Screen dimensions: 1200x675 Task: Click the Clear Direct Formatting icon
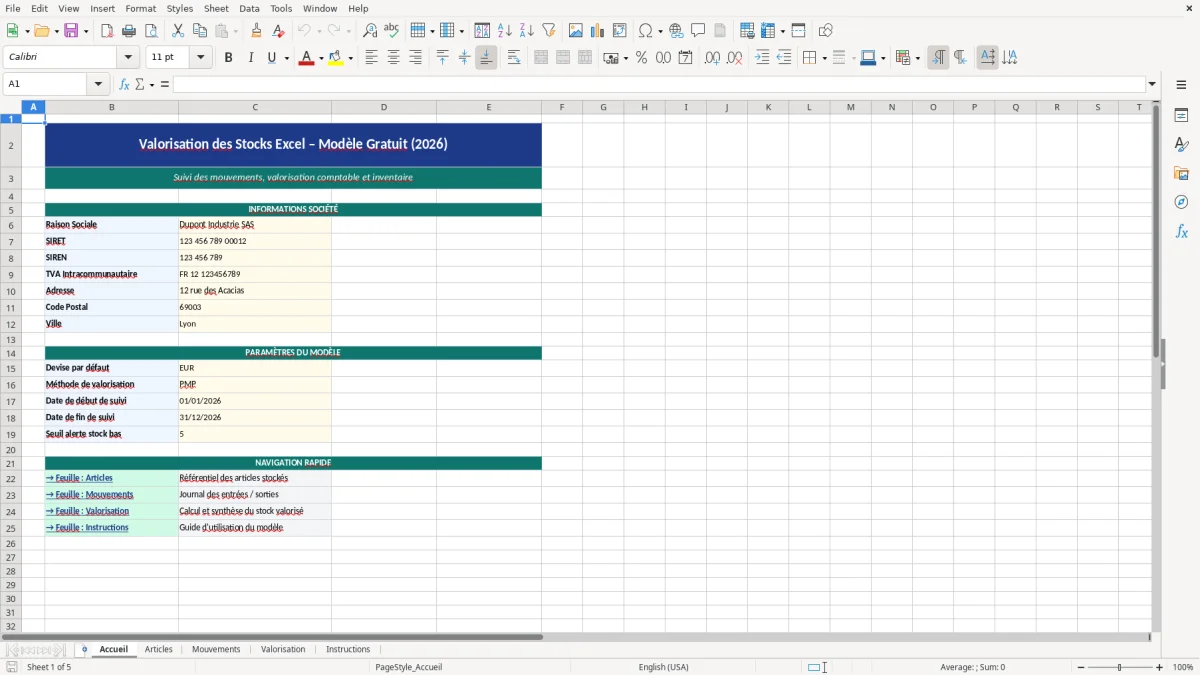click(279, 31)
